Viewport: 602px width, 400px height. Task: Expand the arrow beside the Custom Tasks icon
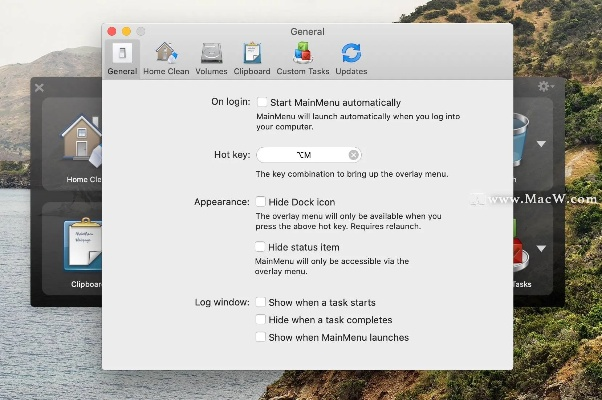click(541, 249)
